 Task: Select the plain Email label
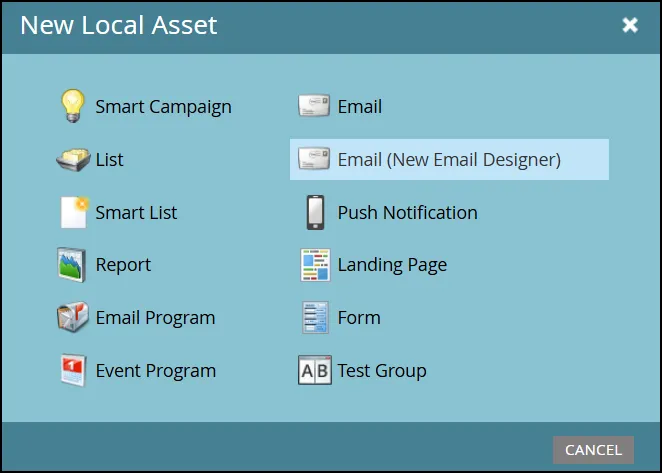coord(360,106)
